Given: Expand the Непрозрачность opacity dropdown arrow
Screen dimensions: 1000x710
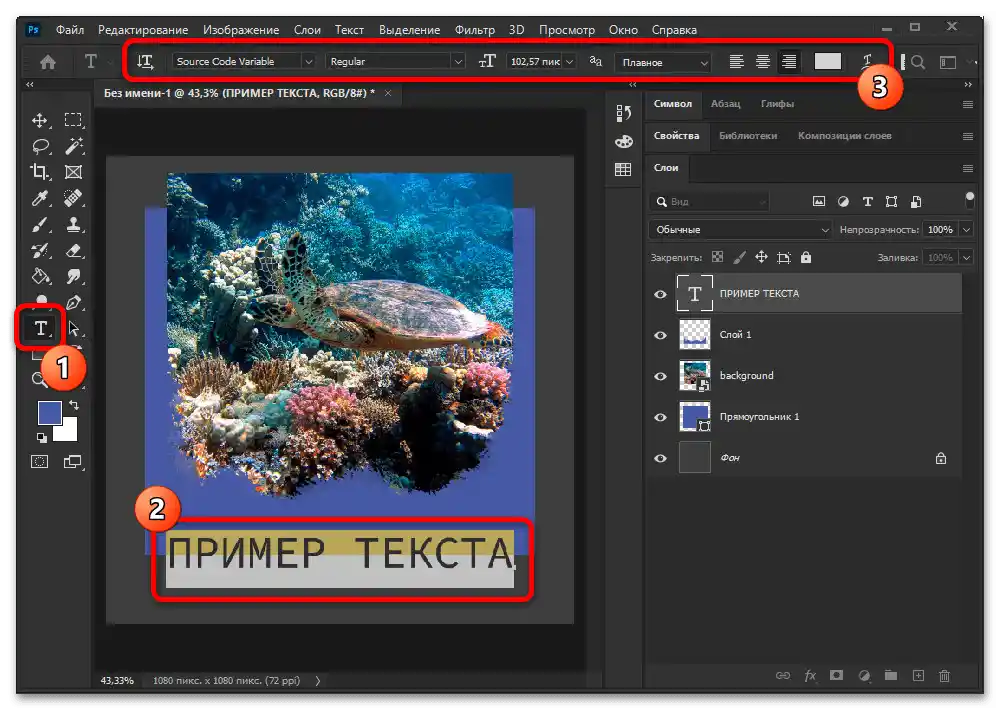Looking at the screenshot, I should 967,230.
